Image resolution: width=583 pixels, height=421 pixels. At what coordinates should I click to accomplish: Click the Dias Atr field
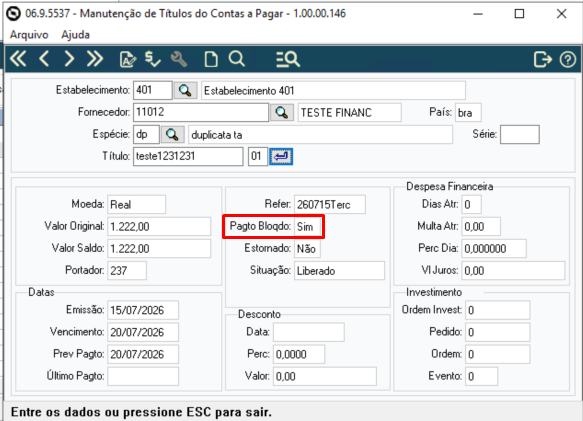[471, 204]
